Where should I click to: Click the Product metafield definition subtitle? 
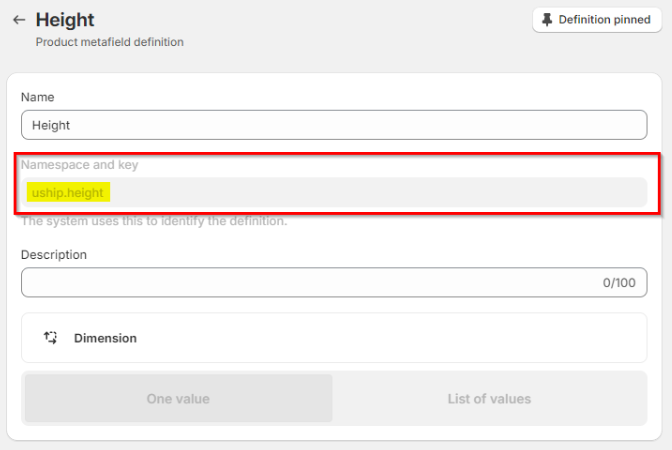click(109, 42)
